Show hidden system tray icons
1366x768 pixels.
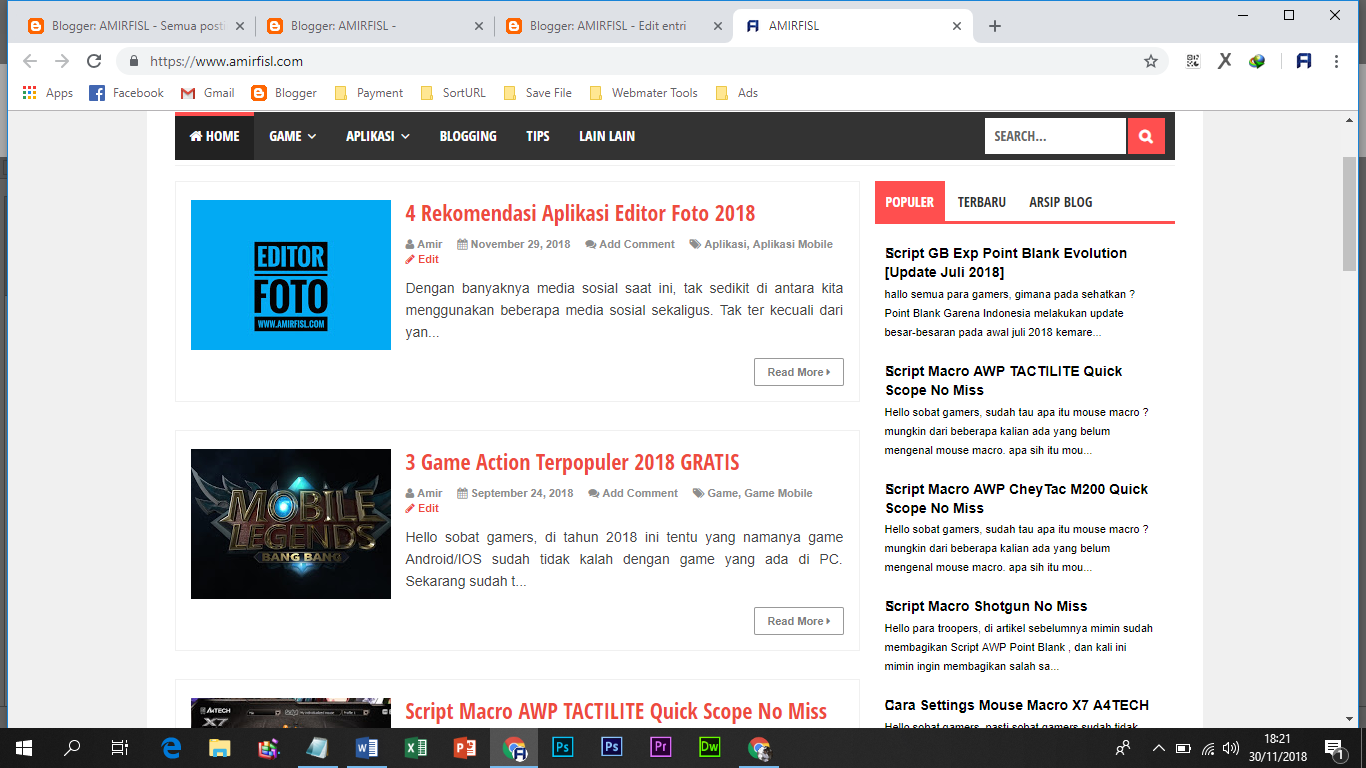1159,747
